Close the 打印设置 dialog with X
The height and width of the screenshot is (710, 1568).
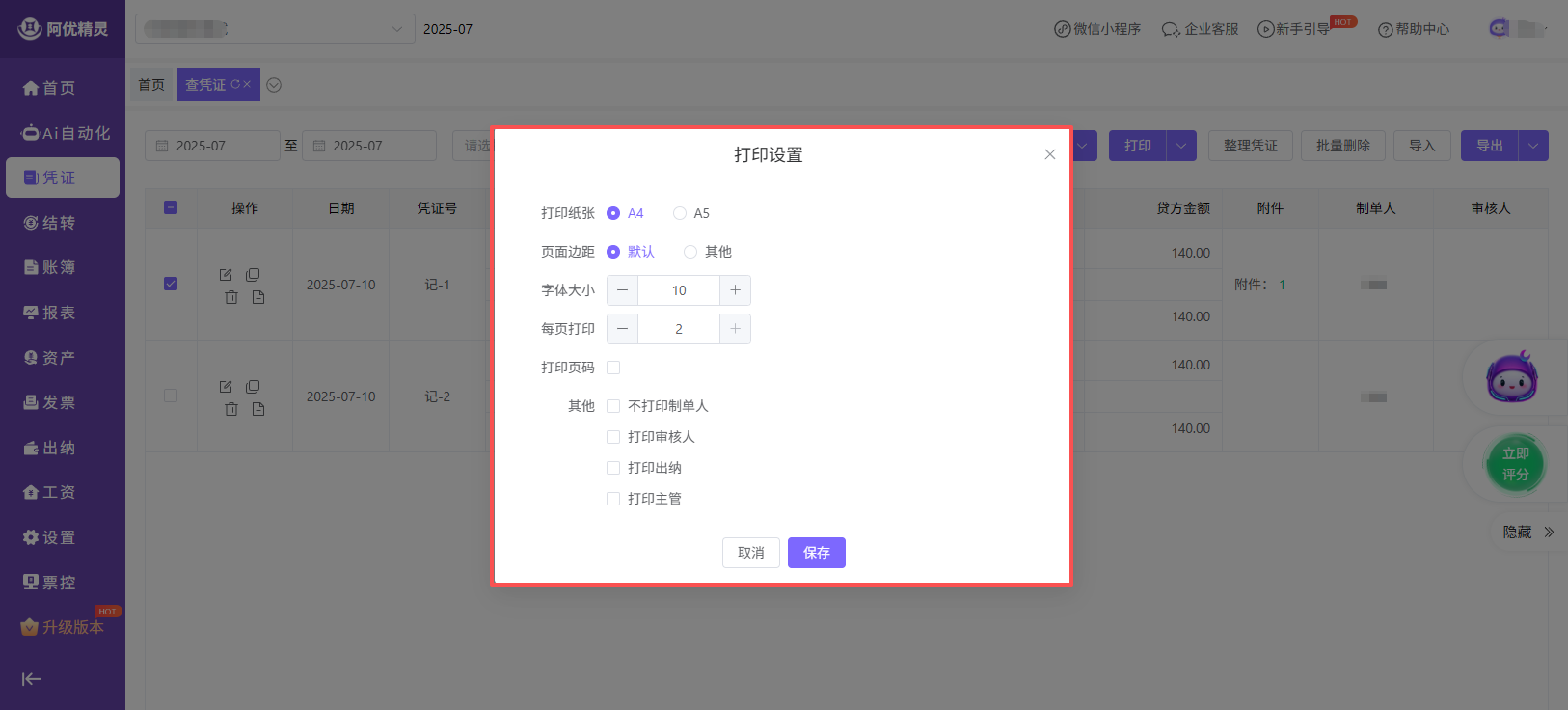[1050, 154]
